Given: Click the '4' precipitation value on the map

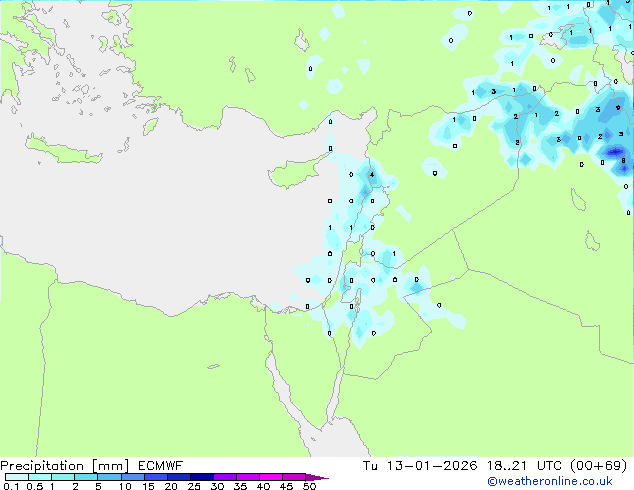Looking at the screenshot, I should (372, 175).
